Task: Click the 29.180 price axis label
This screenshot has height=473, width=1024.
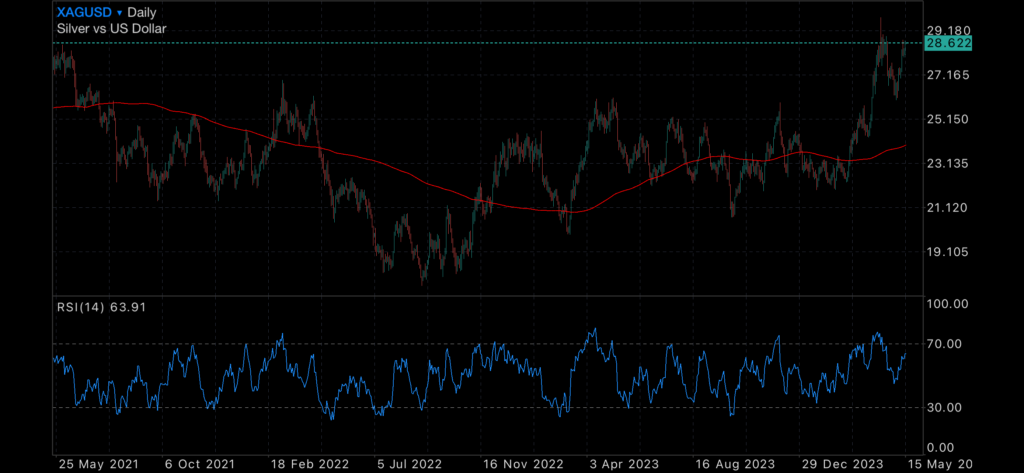Action: 948,31
